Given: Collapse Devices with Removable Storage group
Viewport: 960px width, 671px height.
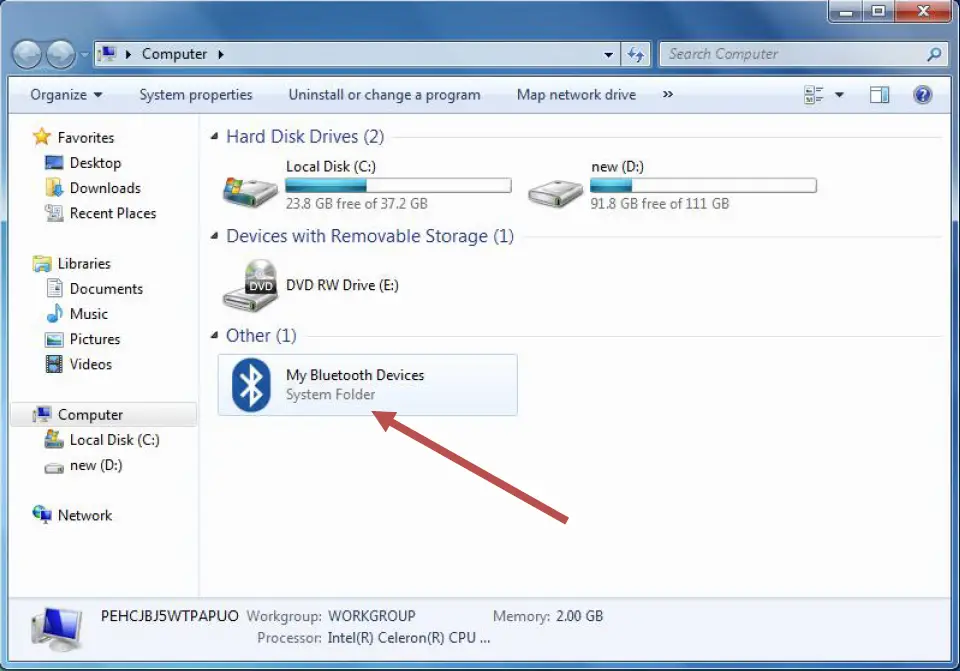Looking at the screenshot, I should coord(214,236).
